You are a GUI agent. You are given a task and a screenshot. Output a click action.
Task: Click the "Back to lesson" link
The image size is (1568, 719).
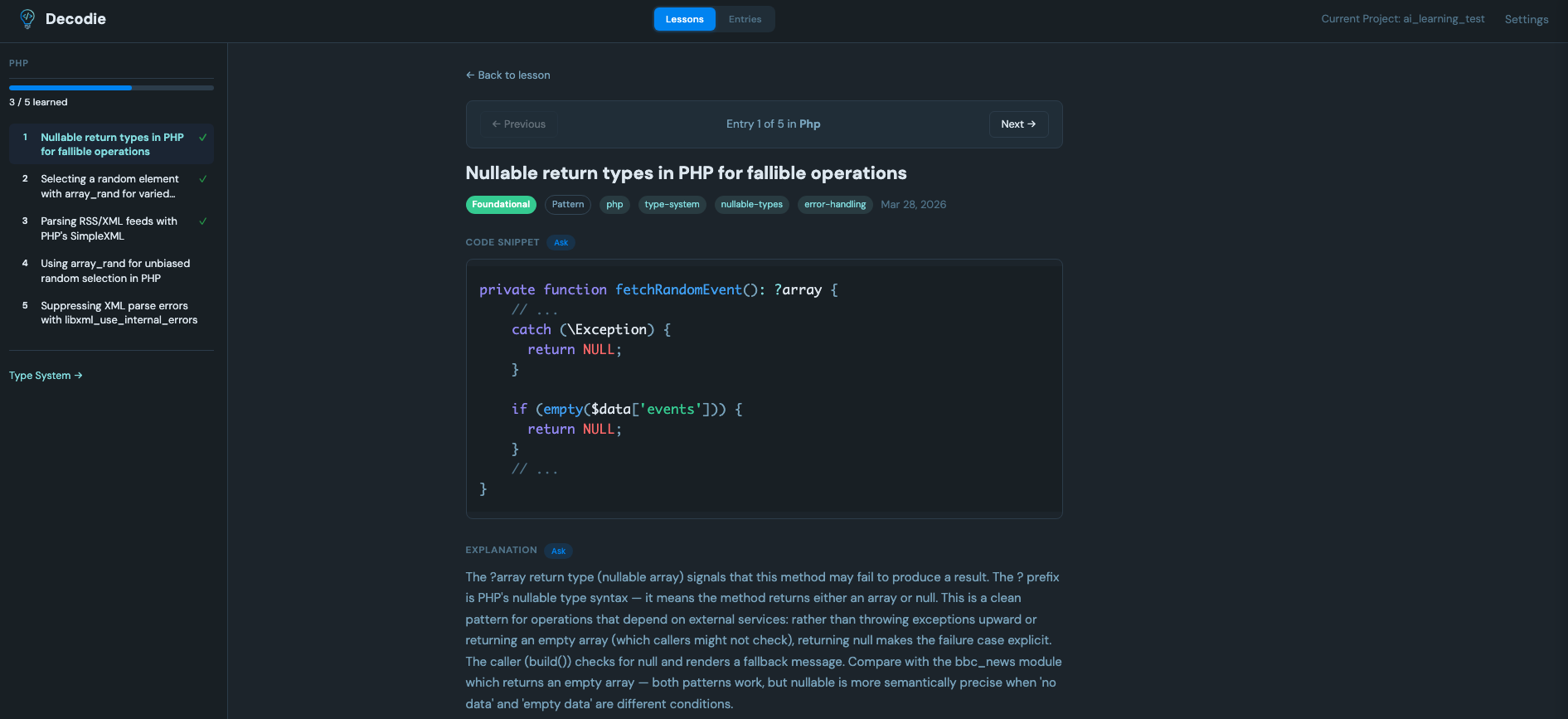(507, 75)
